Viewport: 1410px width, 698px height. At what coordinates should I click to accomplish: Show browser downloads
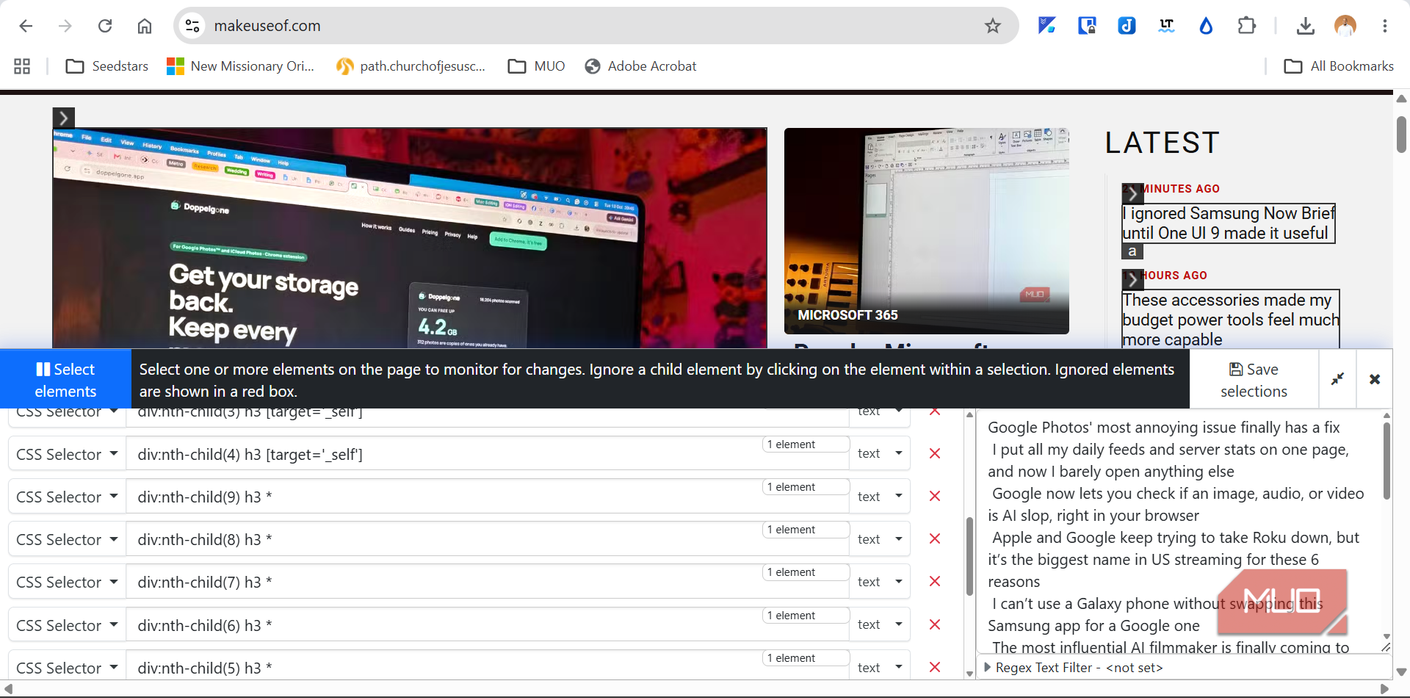(1305, 26)
